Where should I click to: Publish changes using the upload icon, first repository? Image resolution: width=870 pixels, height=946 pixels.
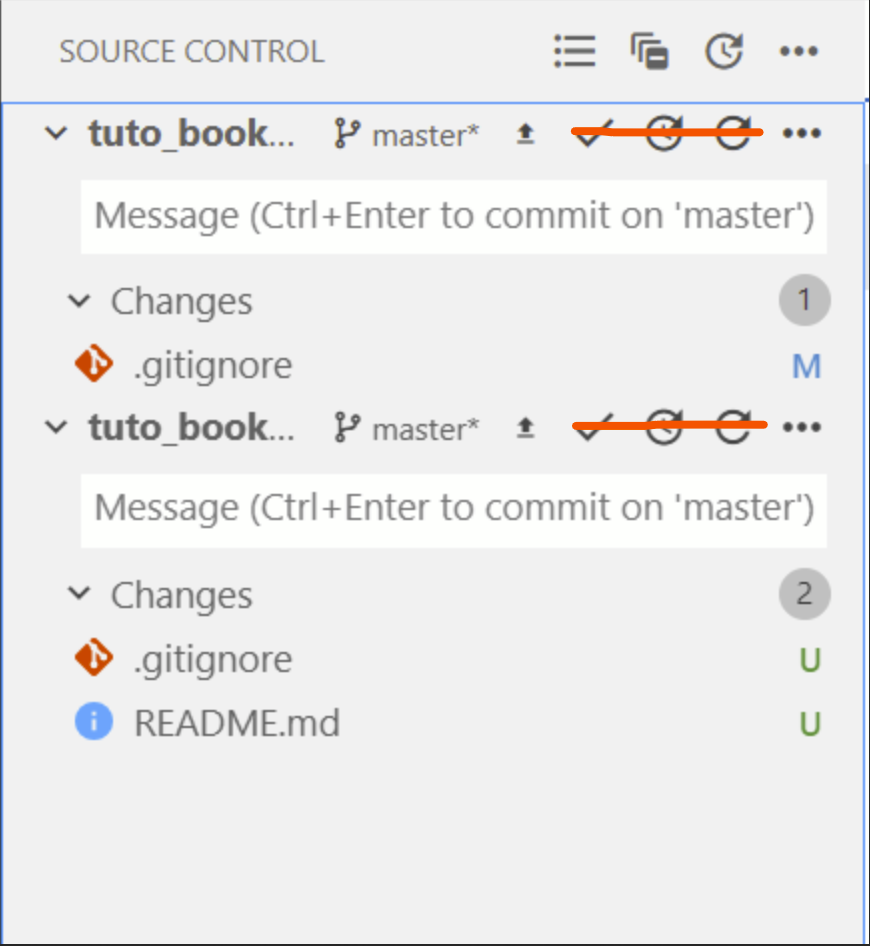pos(525,134)
